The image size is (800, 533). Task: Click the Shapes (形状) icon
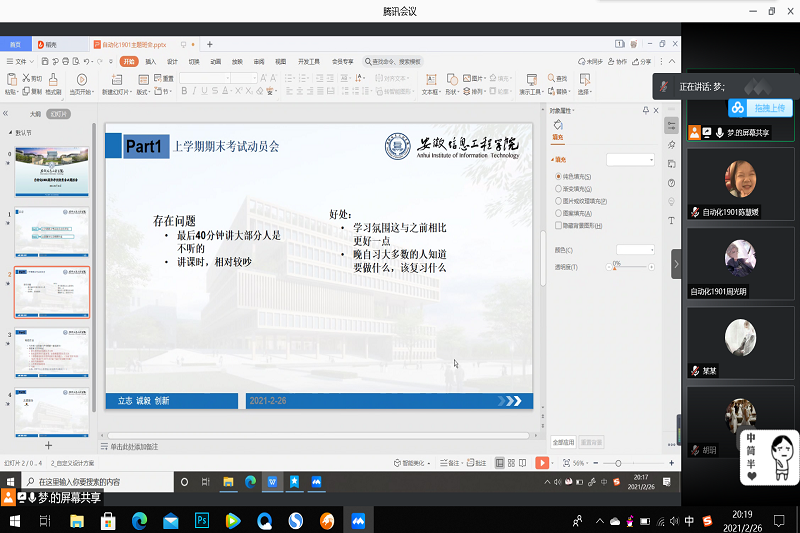click(x=452, y=80)
